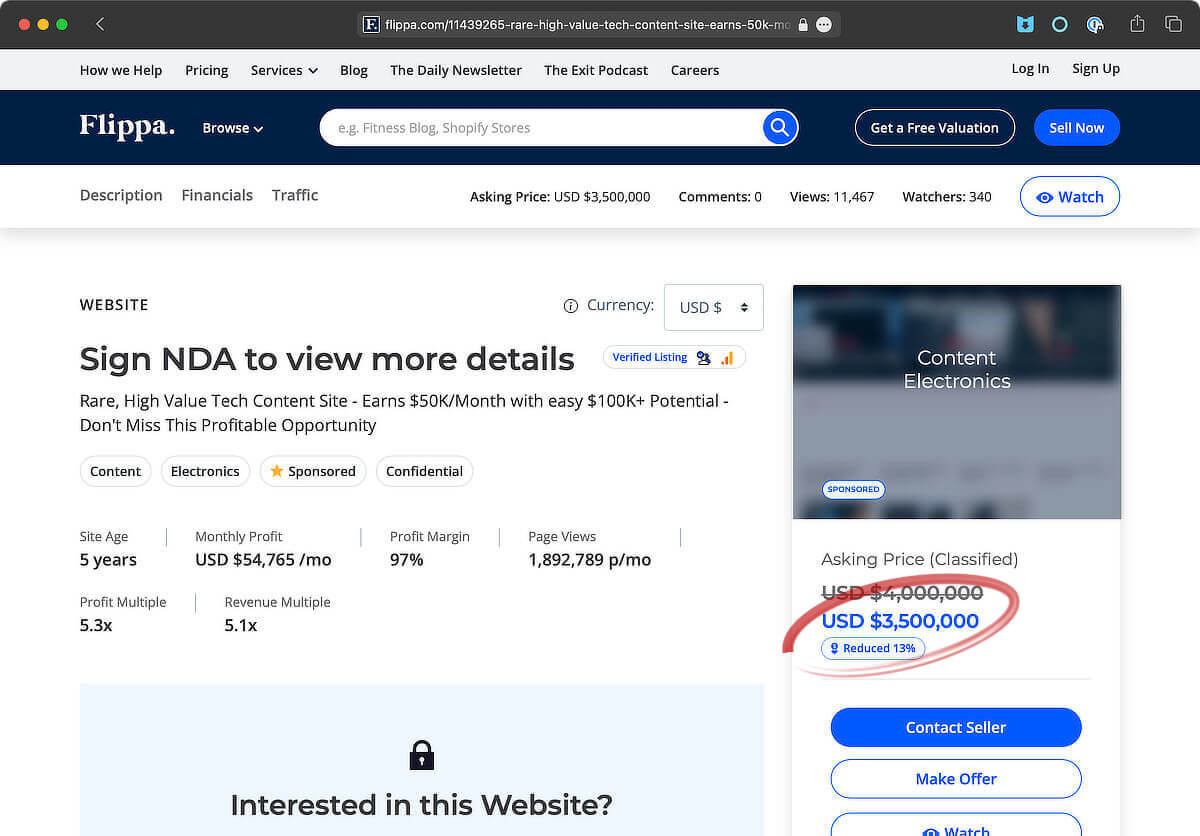
Task: Click the padlock icon in the address bar
Action: (803, 25)
